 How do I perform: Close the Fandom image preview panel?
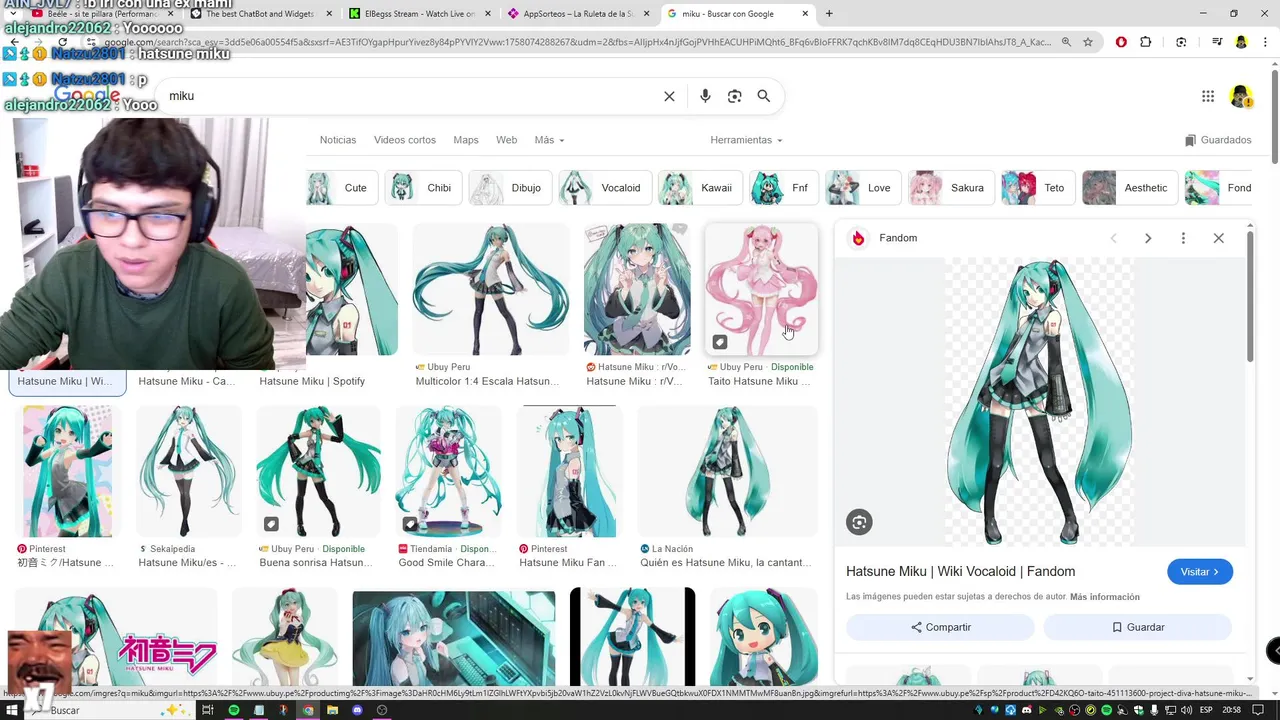tap(1218, 238)
